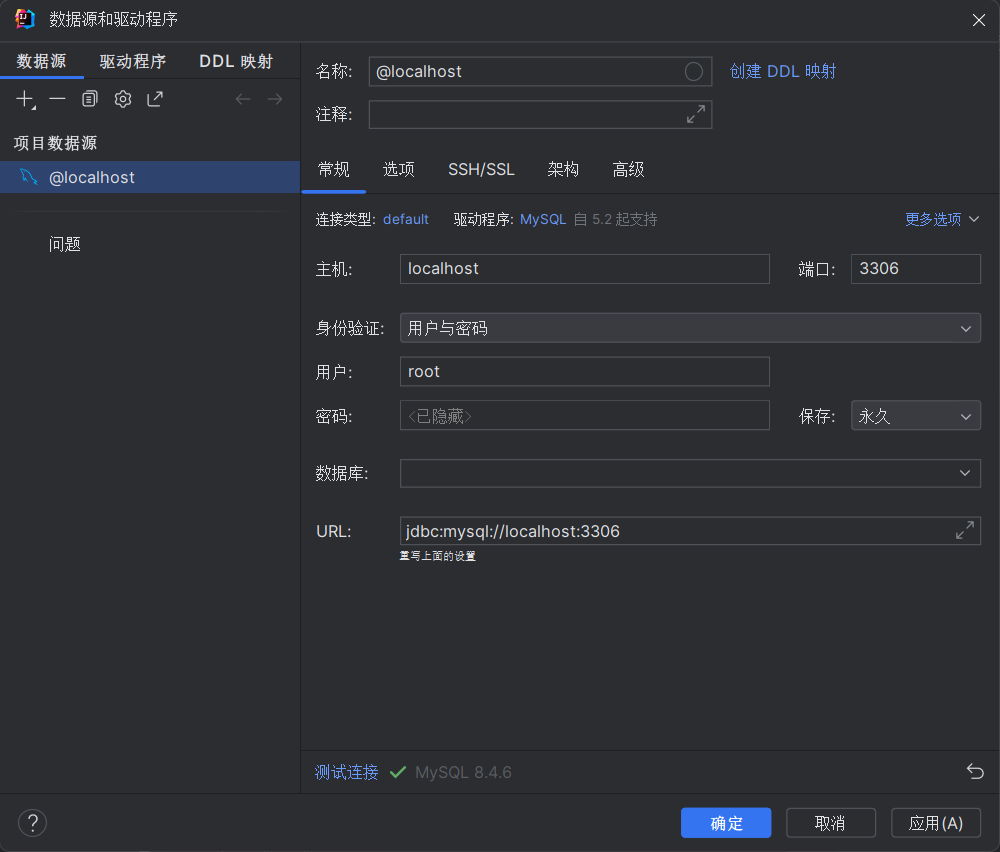The height and width of the screenshot is (852, 1000).
Task: Click the 主机 localhost field
Action: pos(584,268)
